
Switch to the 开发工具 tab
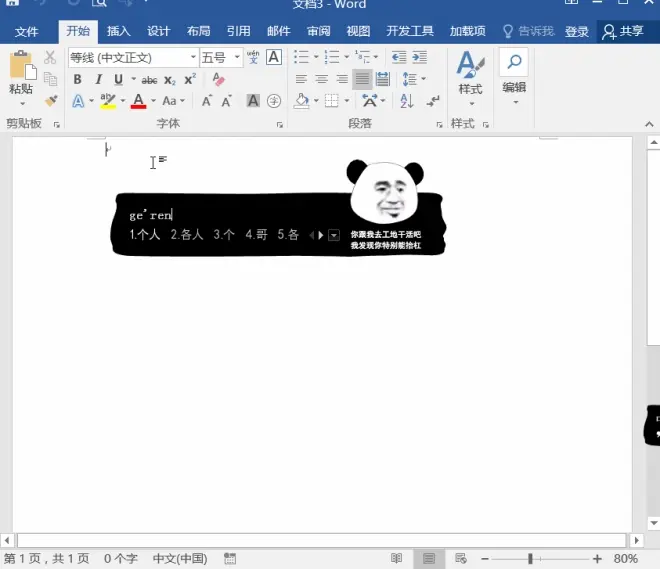[x=410, y=31]
